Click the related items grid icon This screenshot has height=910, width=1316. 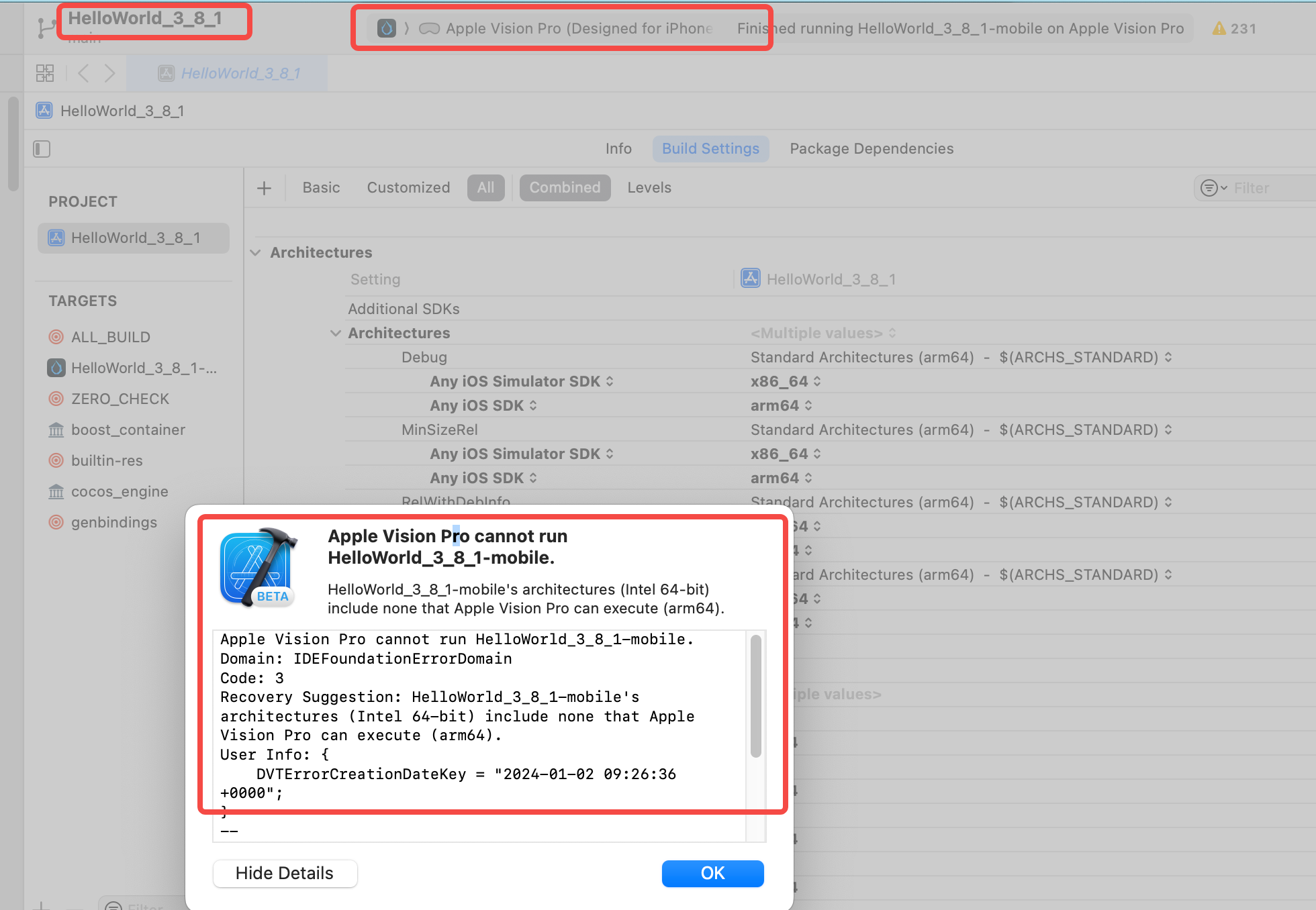[x=45, y=73]
